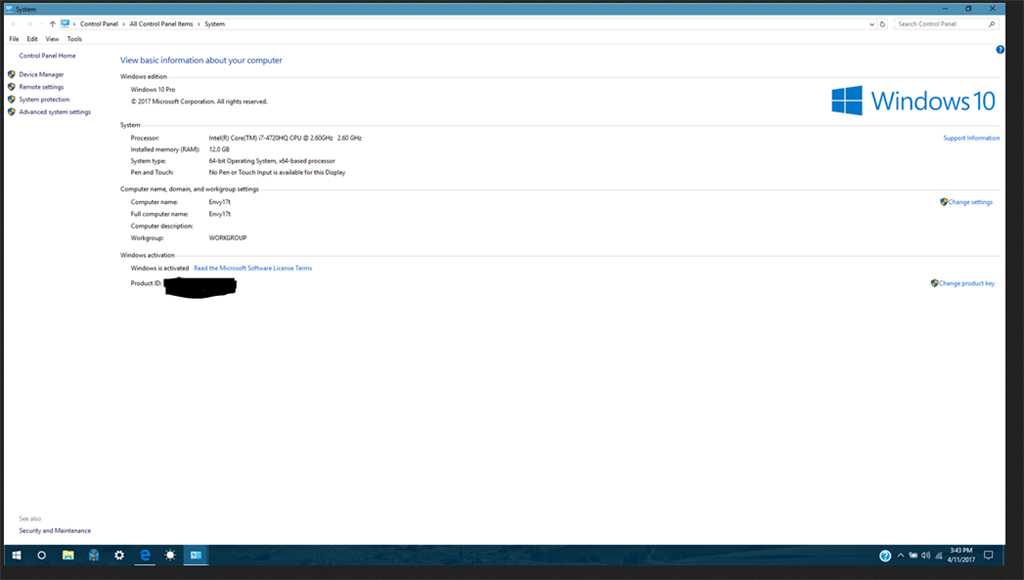Select the WORKGROUP value

point(227,238)
